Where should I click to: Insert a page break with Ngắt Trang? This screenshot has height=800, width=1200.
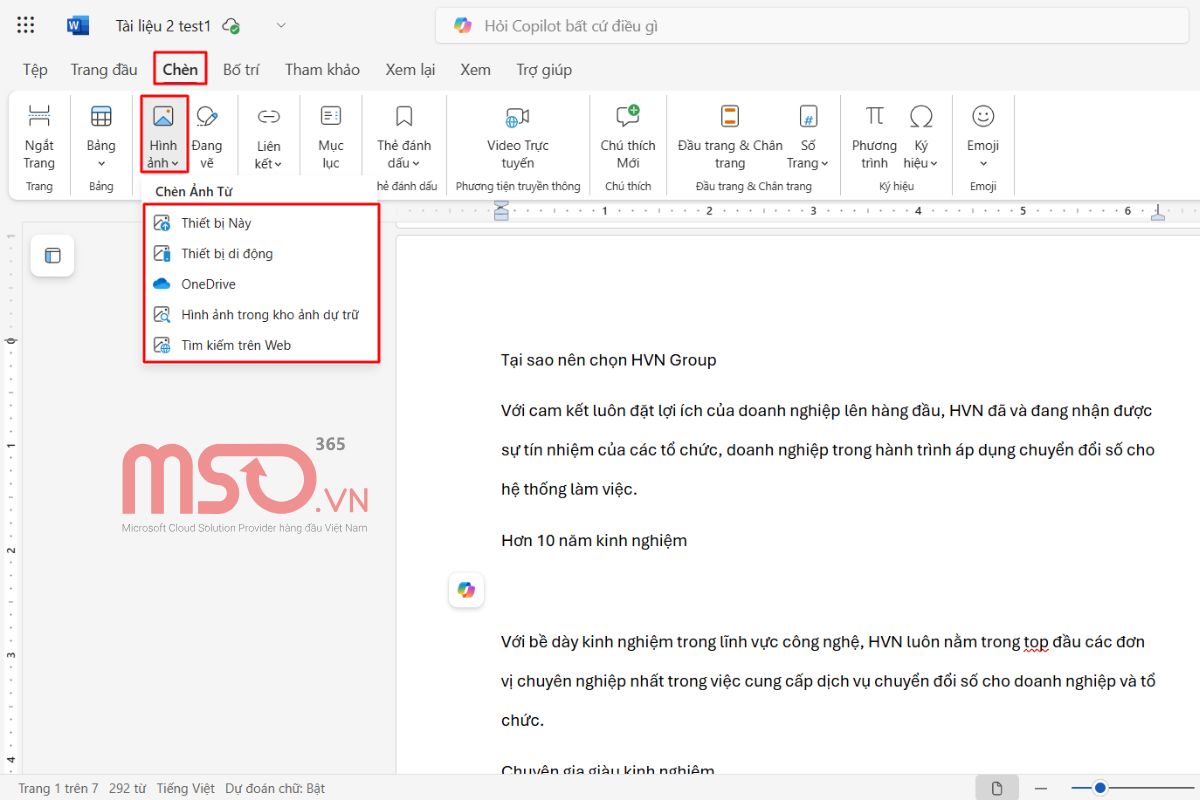click(40, 137)
